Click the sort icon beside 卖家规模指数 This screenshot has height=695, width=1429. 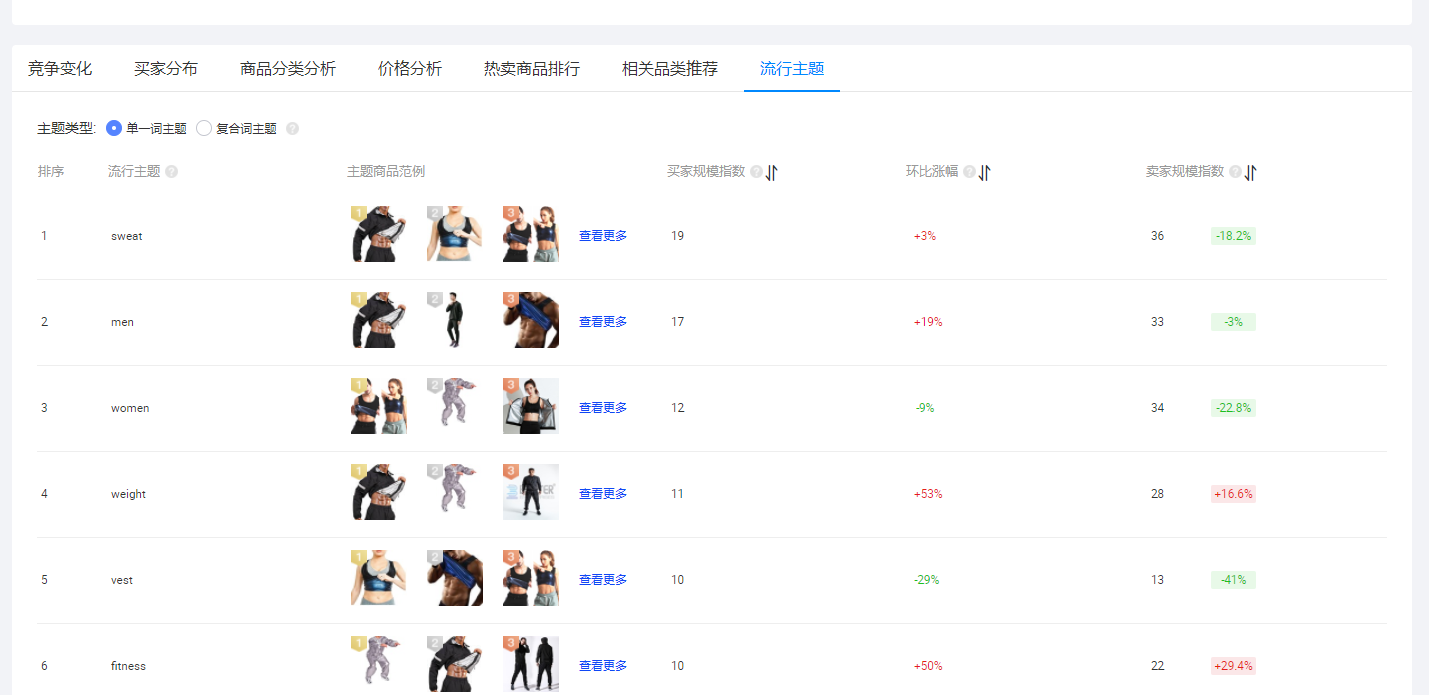[1250, 171]
